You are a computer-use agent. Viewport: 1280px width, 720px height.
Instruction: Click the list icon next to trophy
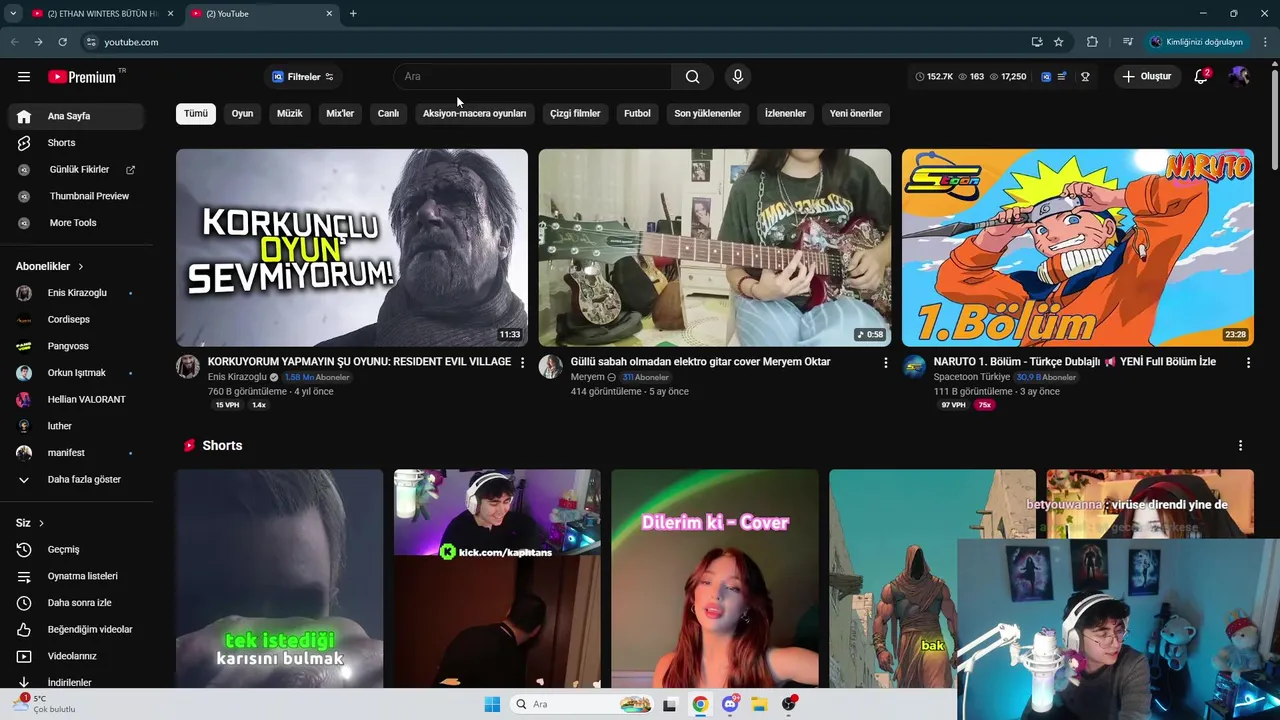pos(1062,77)
